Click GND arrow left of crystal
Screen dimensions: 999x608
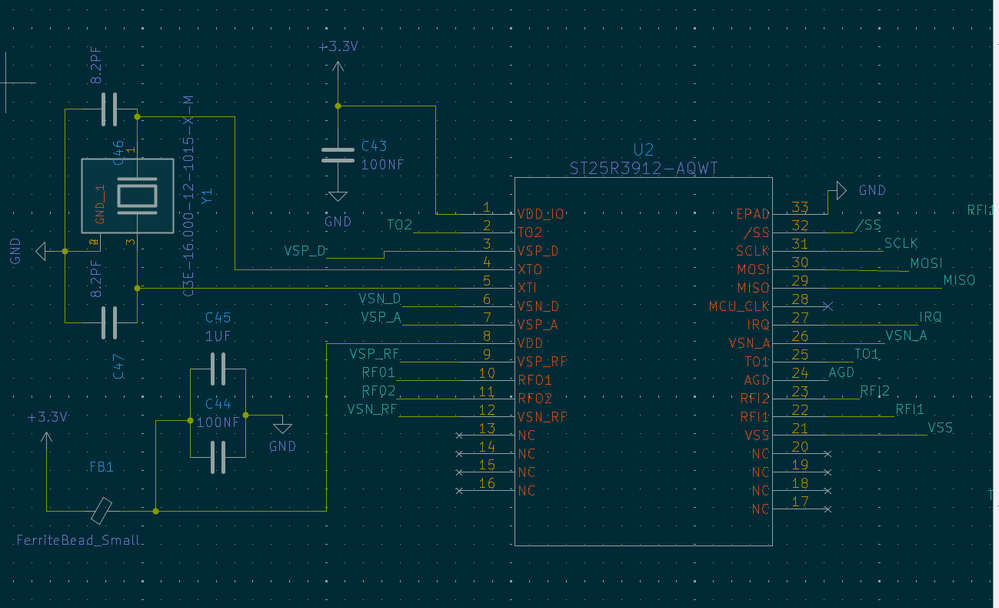click(41, 251)
